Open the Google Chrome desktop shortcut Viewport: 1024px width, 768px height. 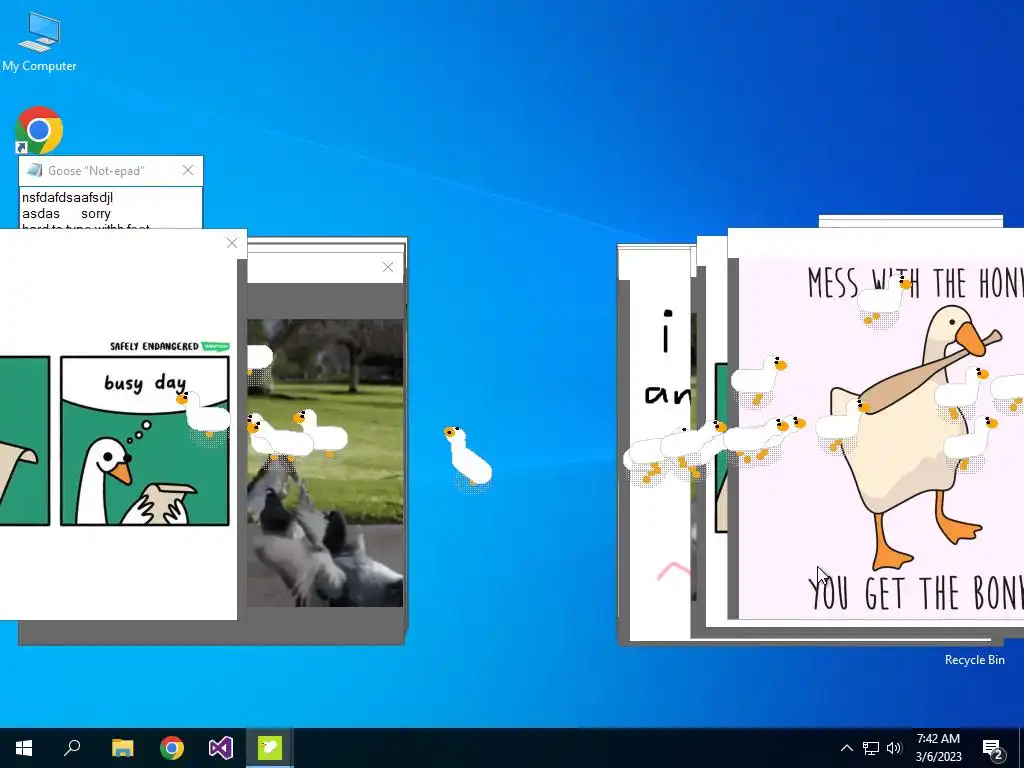[x=39, y=129]
